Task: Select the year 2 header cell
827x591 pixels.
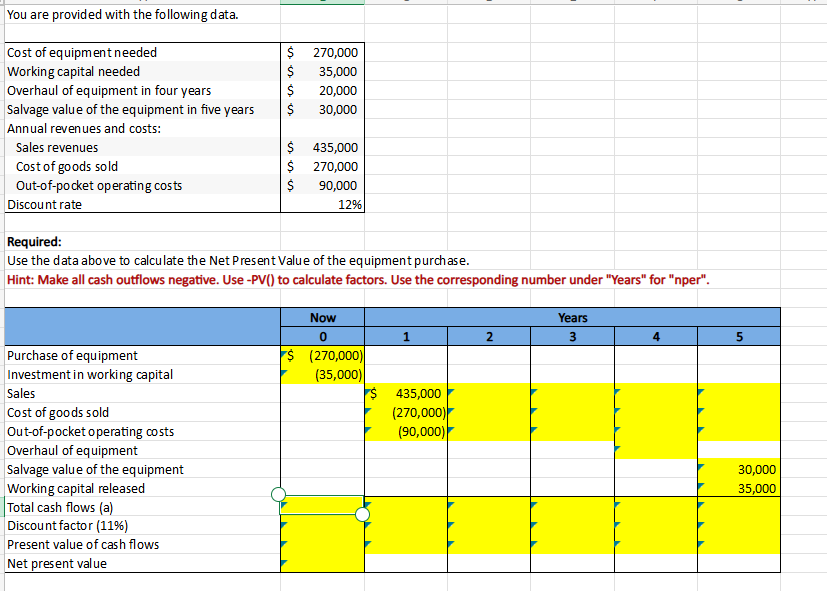Action: click(x=489, y=336)
